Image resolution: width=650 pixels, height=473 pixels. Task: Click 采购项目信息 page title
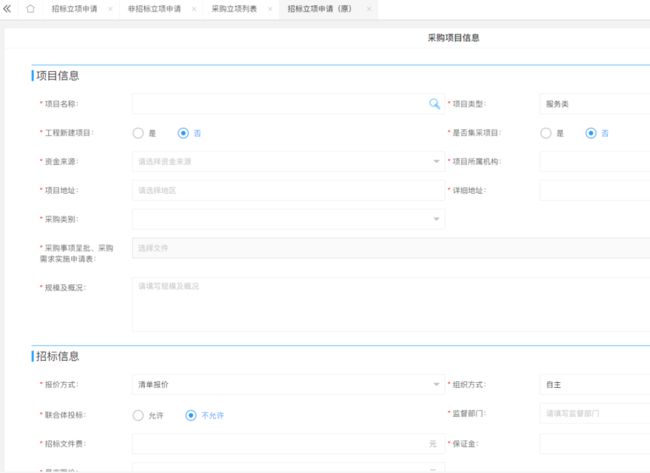pos(454,38)
